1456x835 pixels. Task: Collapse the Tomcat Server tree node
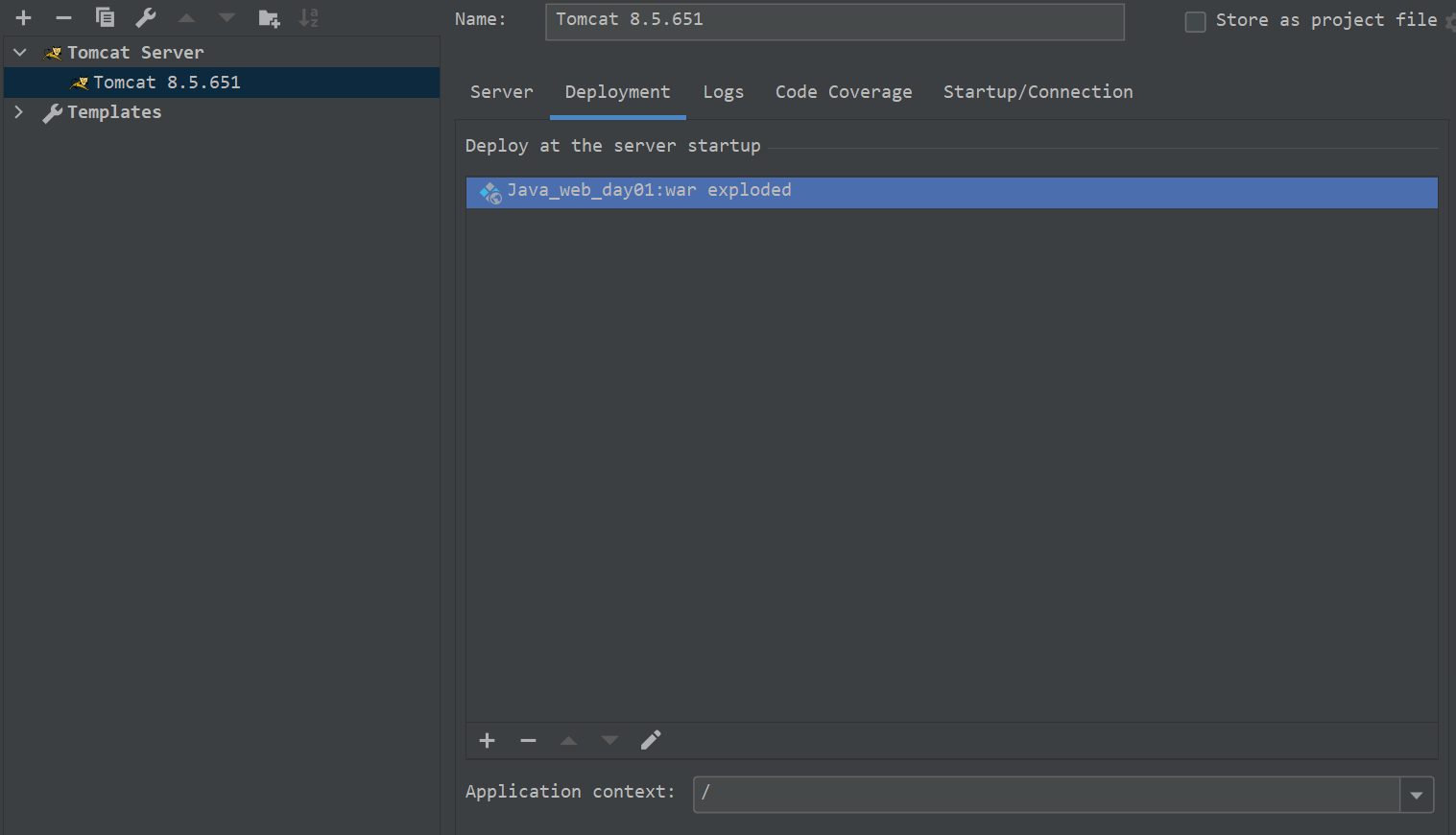click(20, 52)
